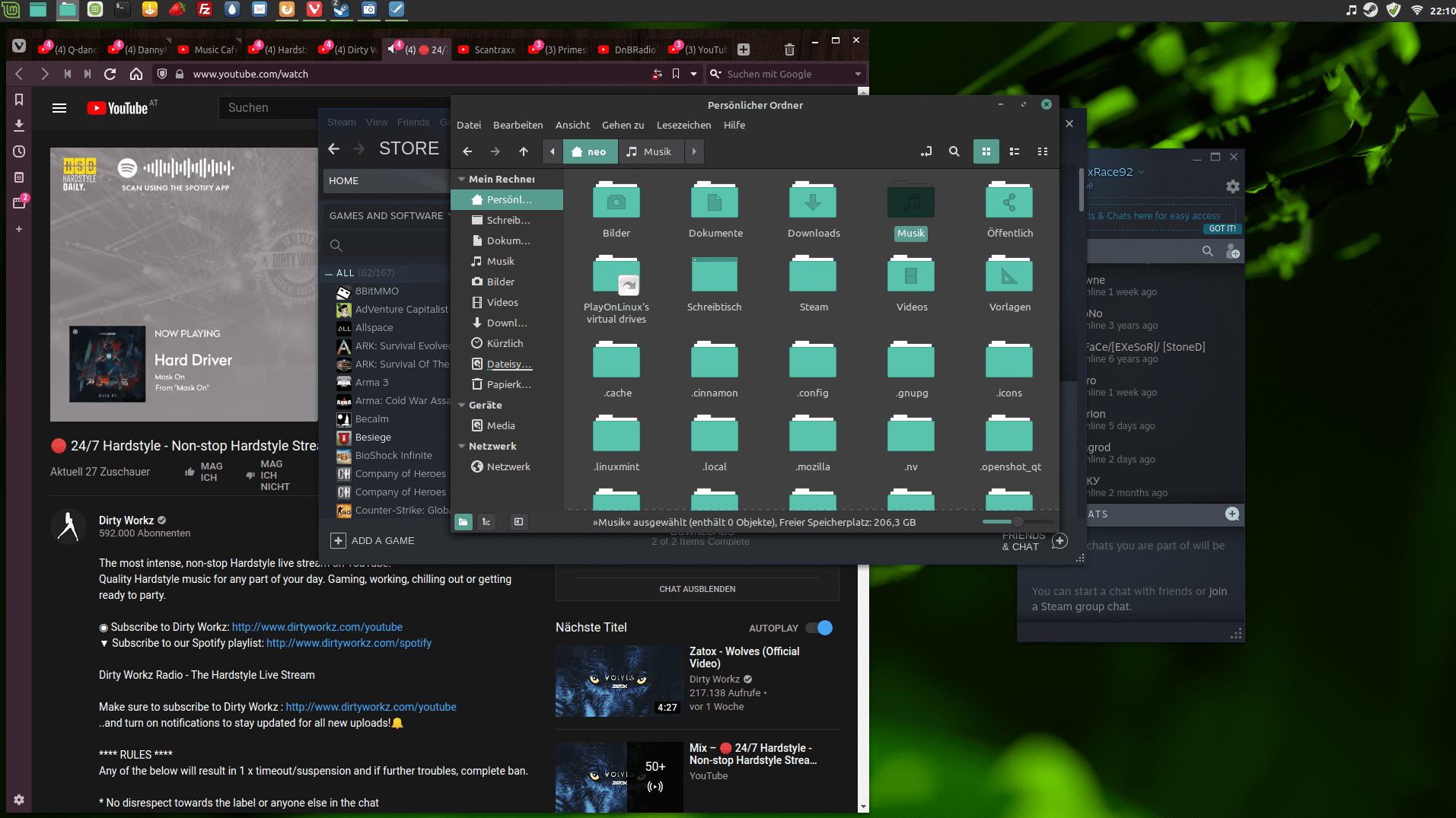Click the Wi-Fi tray icon

(x=1416, y=10)
